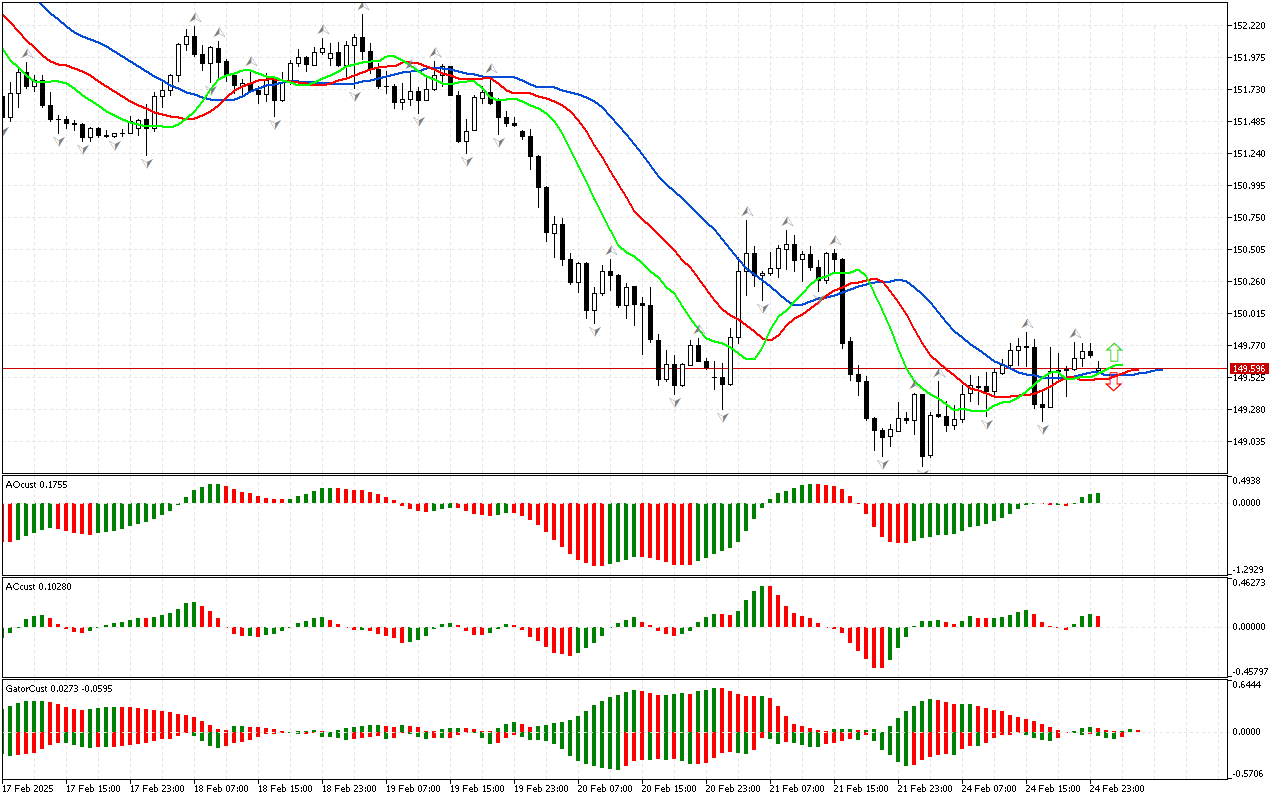Click the 20 Feb 23:00 time label
This screenshot has height=800, width=1280.
[734, 789]
